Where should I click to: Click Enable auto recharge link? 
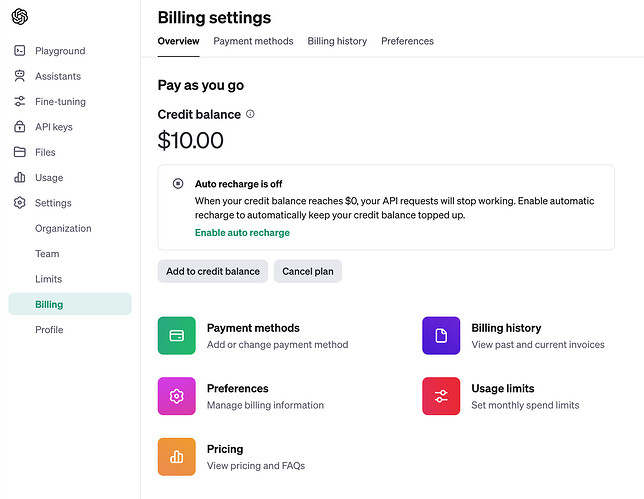242,233
